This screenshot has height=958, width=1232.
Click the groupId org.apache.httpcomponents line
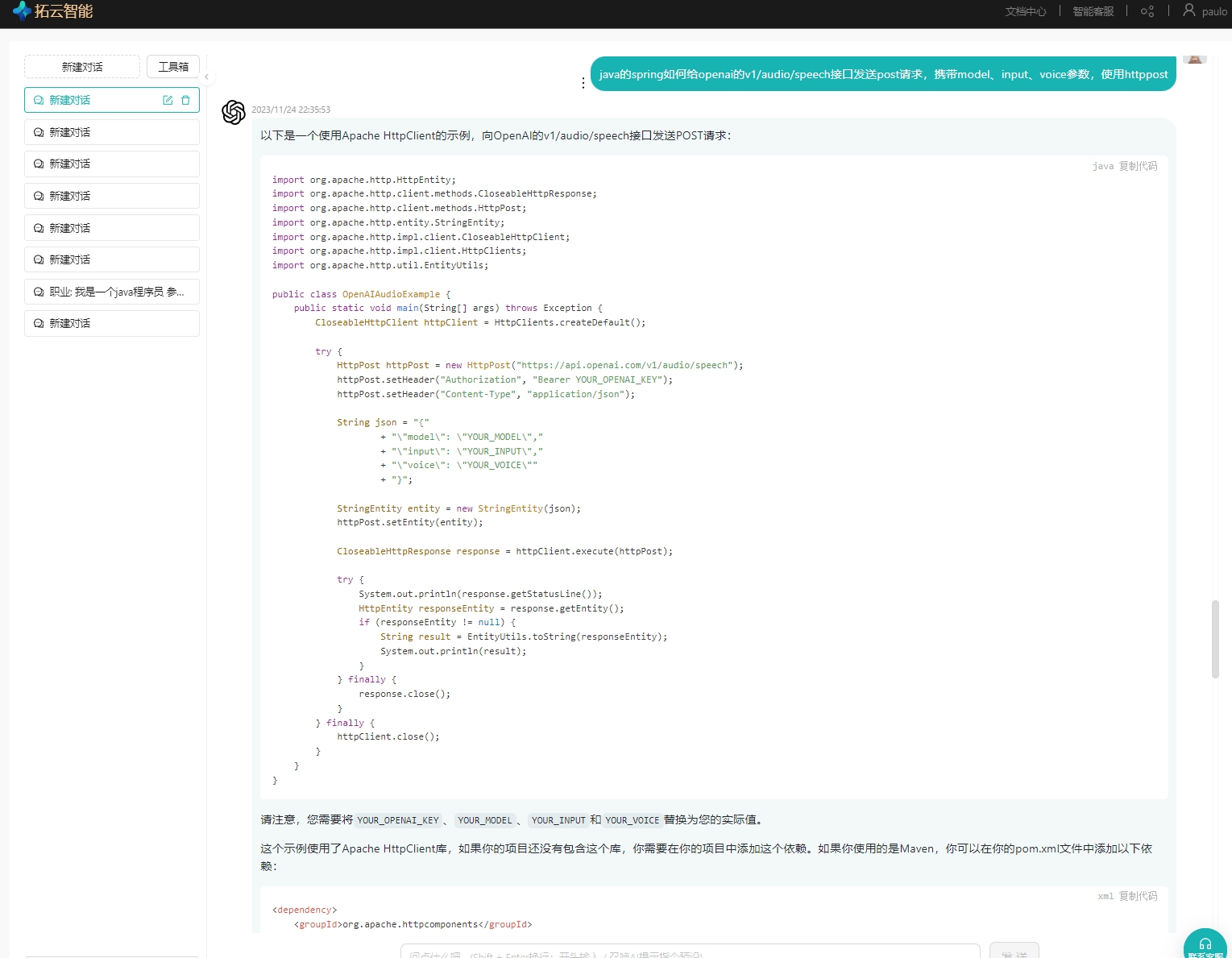[413, 924]
